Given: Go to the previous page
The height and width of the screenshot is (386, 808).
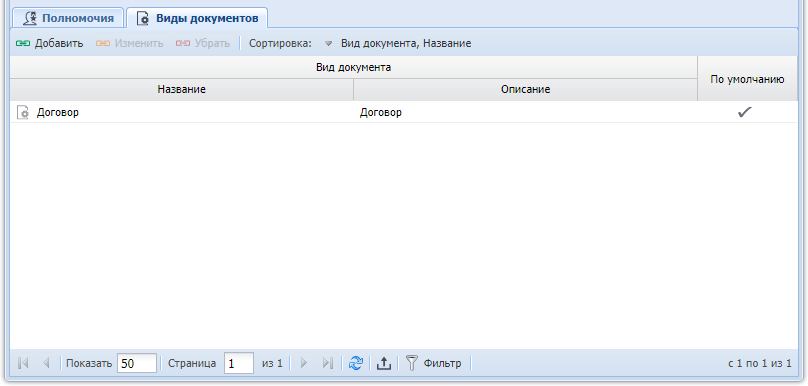Looking at the screenshot, I should (x=46, y=363).
